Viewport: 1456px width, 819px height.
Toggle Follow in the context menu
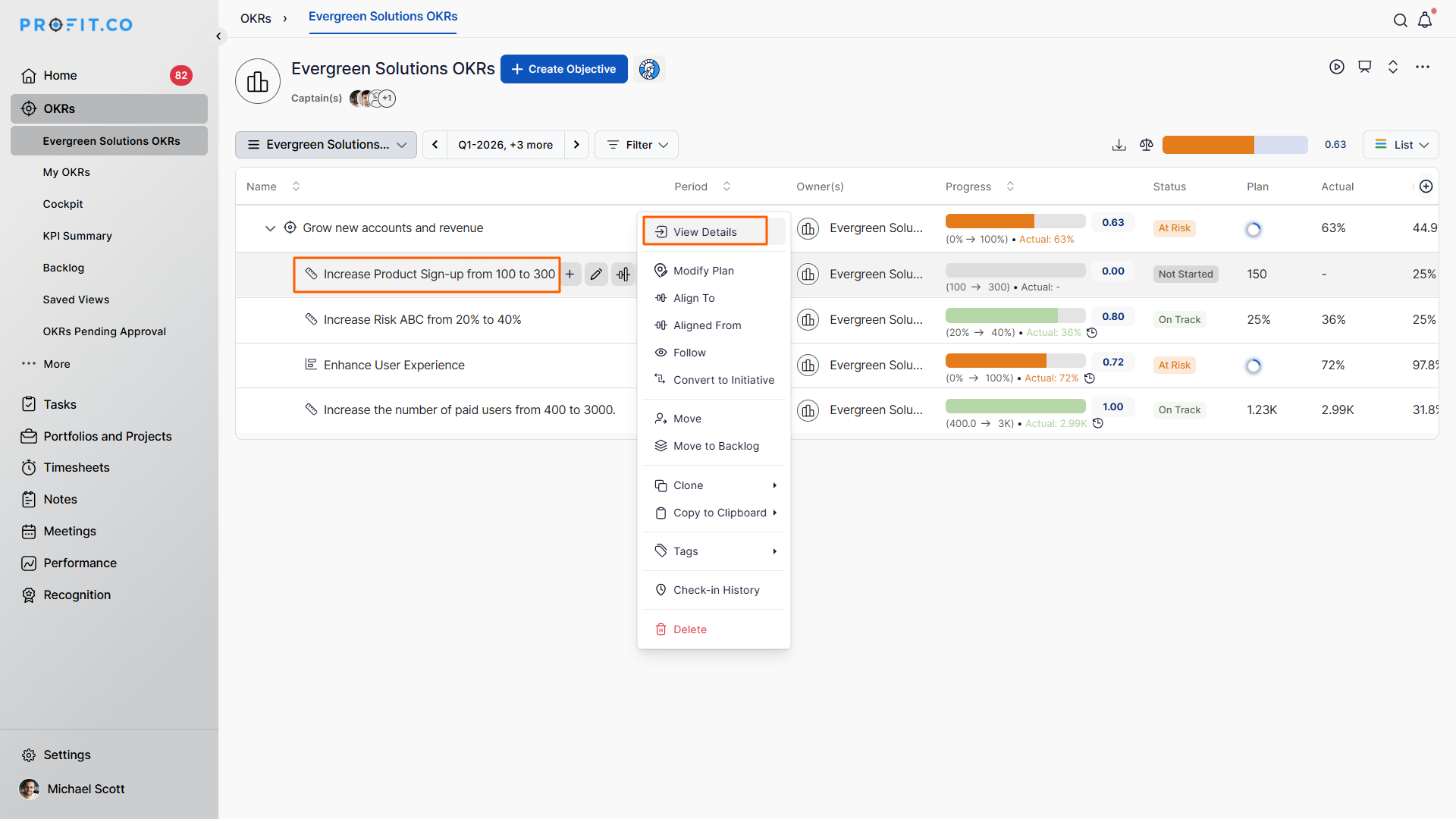[689, 353]
